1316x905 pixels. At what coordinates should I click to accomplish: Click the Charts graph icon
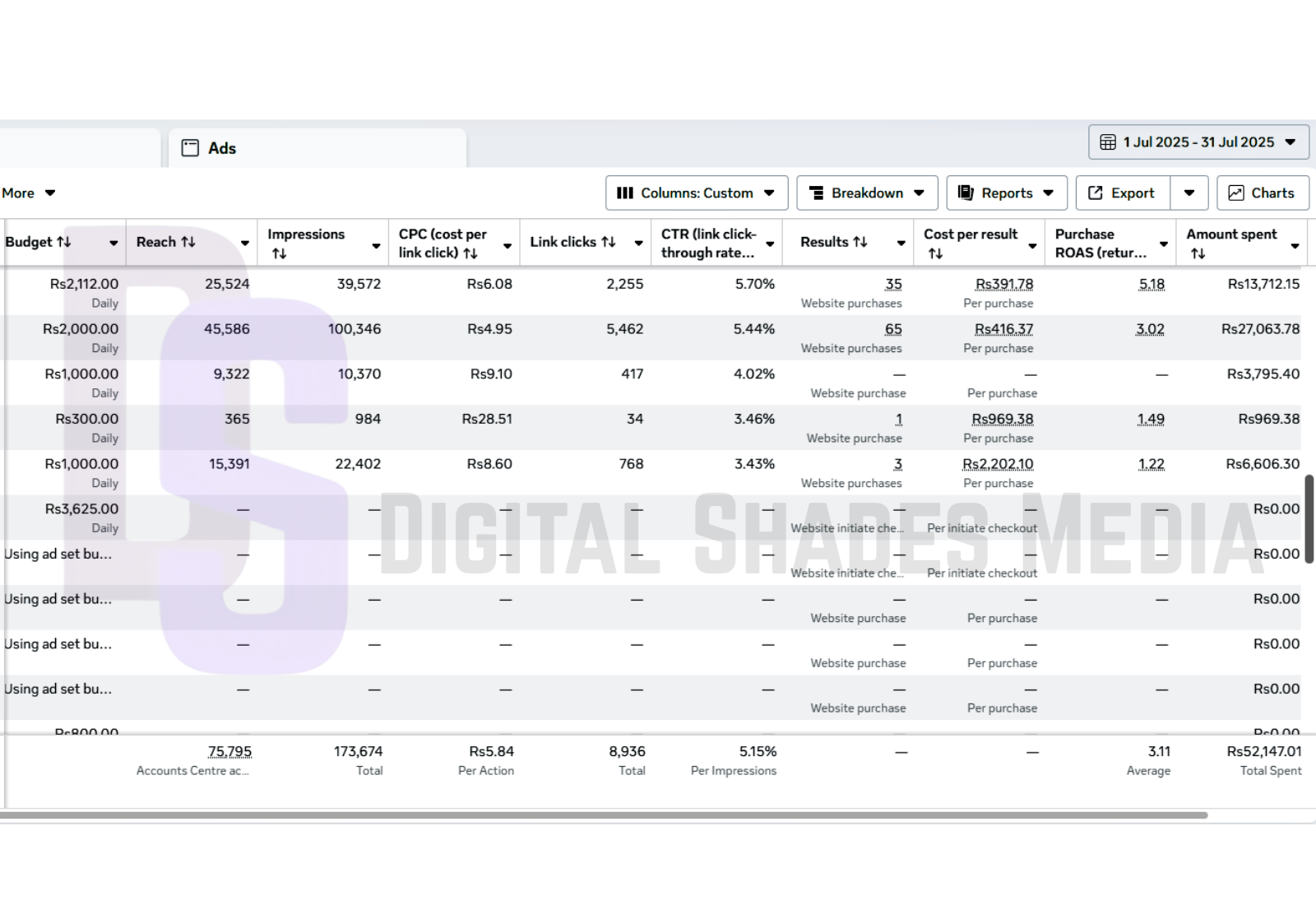click(x=1236, y=193)
